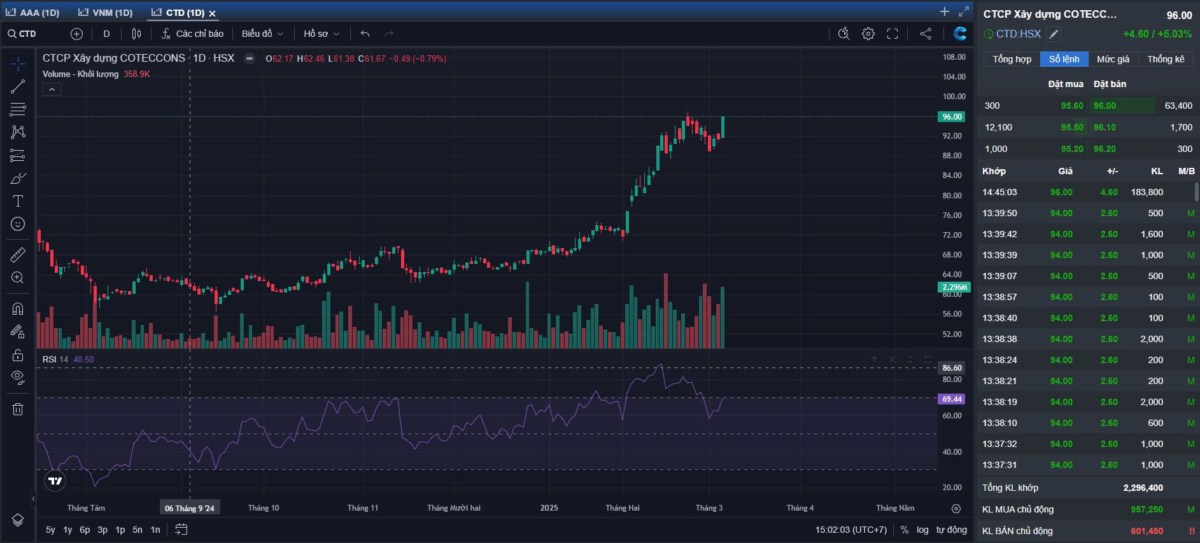Set time range to 5n
1200x543 pixels.
[x=137, y=529]
